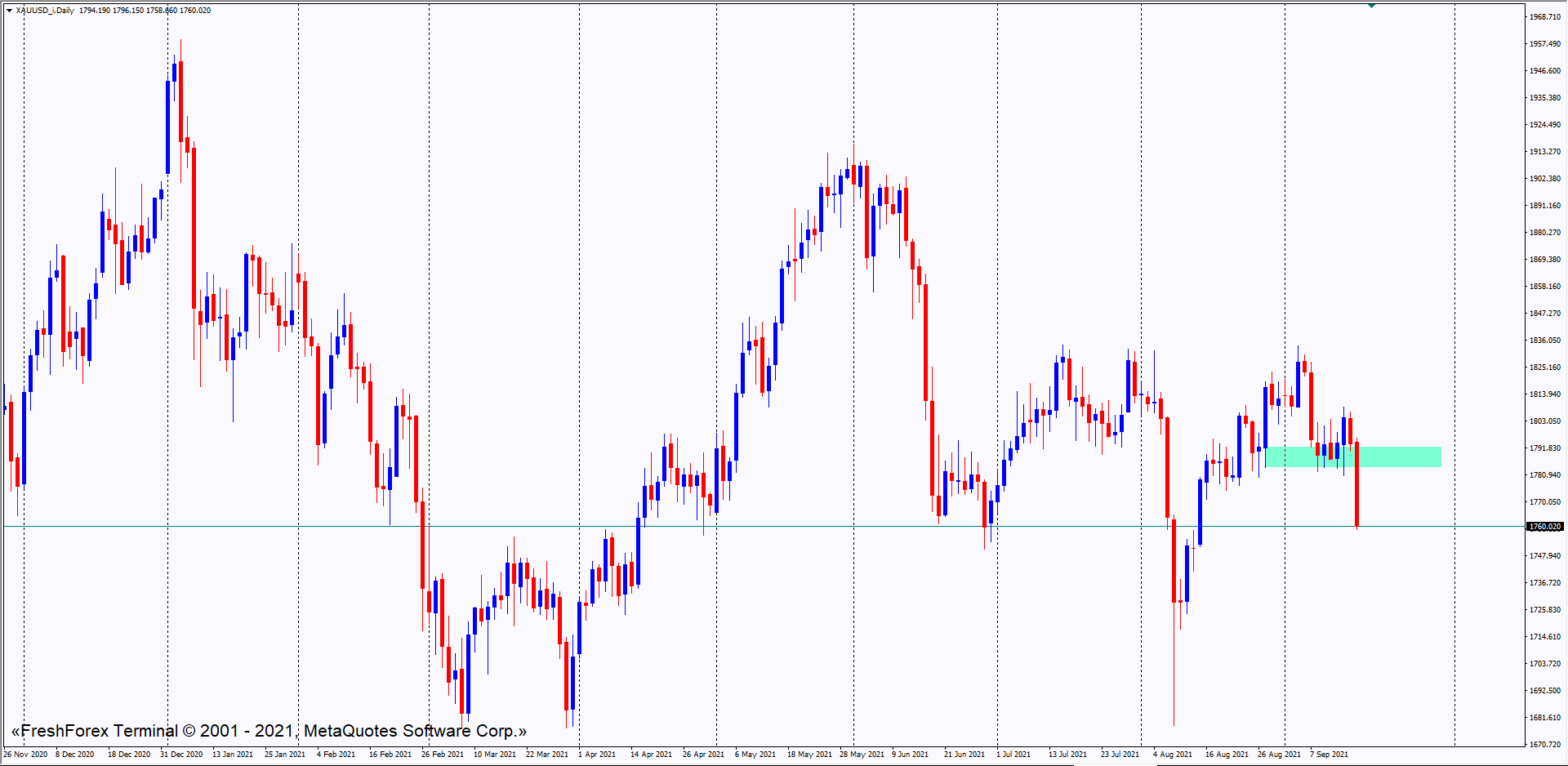1568x766 pixels.
Task: Click the XAUUSD_i,Daily chart title text
Action: click(x=45, y=11)
